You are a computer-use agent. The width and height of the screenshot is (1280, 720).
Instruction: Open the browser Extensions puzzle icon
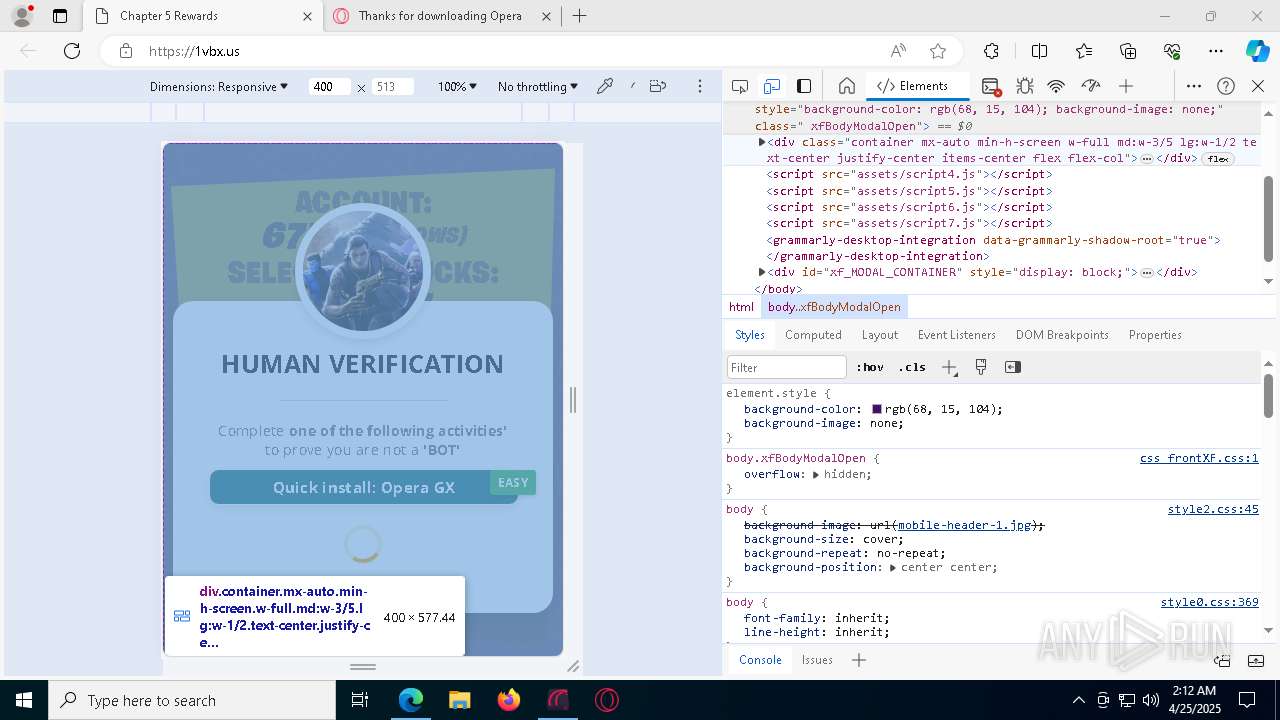click(991, 51)
